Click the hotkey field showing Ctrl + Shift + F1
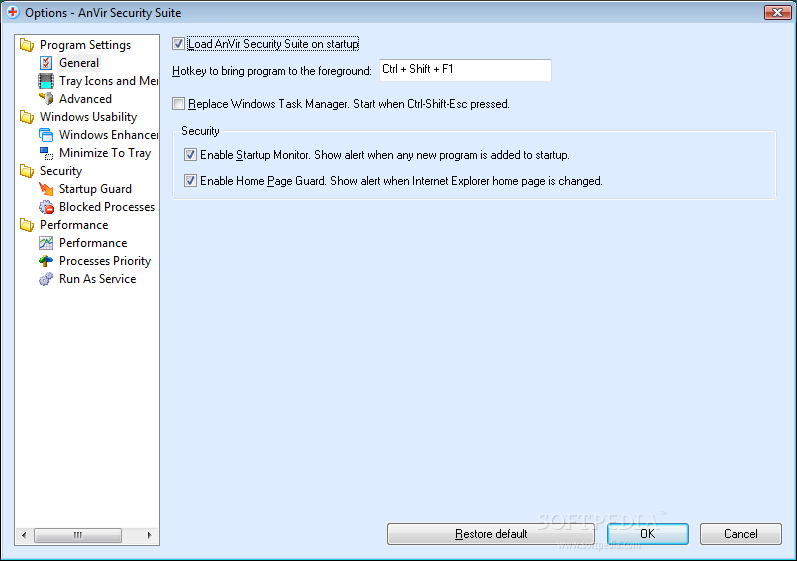The width and height of the screenshot is (797, 561). [465, 70]
